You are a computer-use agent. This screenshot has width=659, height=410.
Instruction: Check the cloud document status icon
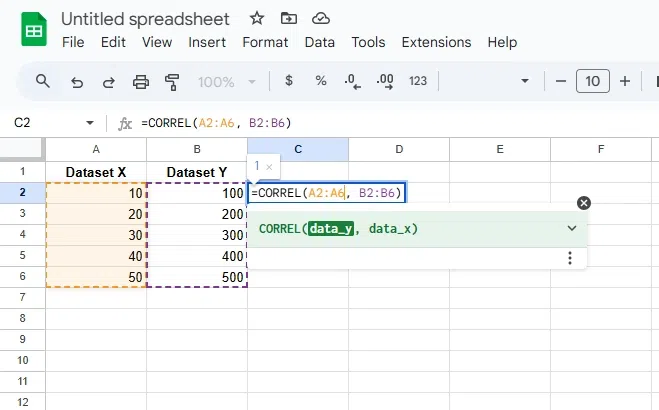[x=321, y=19]
